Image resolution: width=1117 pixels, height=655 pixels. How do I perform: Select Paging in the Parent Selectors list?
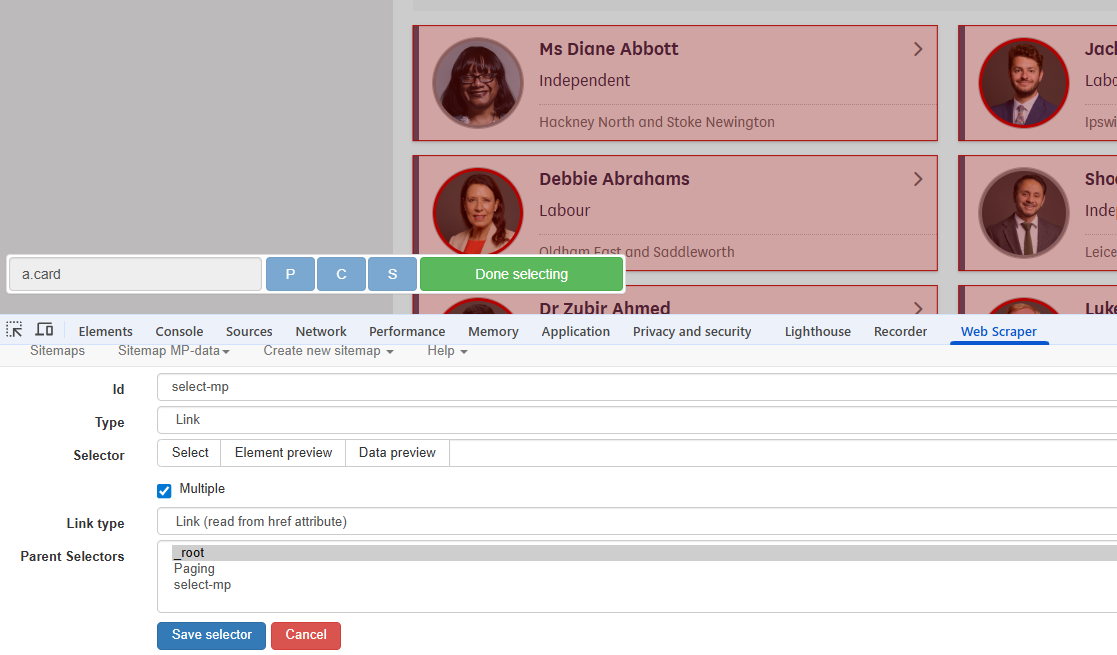(x=194, y=568)
